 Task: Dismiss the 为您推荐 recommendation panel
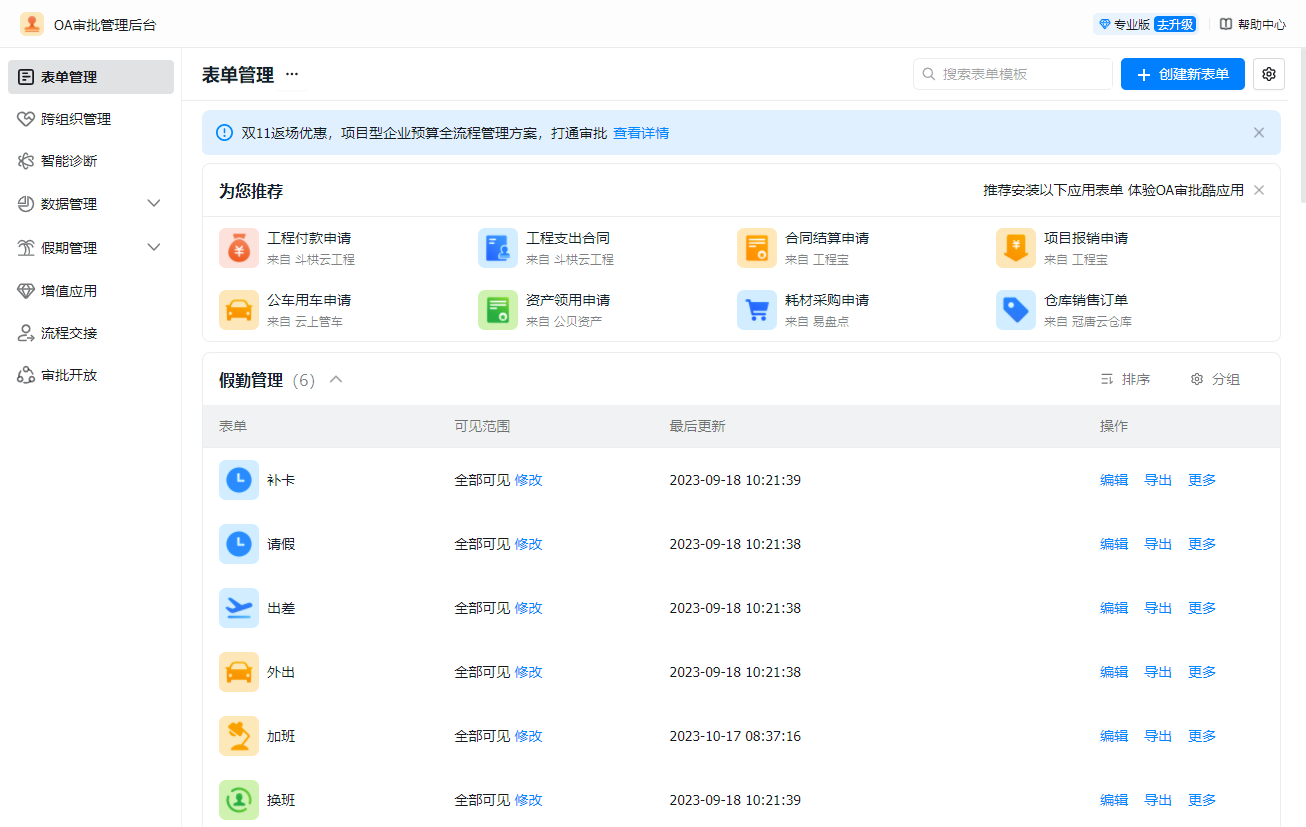tap(1259, 190)
